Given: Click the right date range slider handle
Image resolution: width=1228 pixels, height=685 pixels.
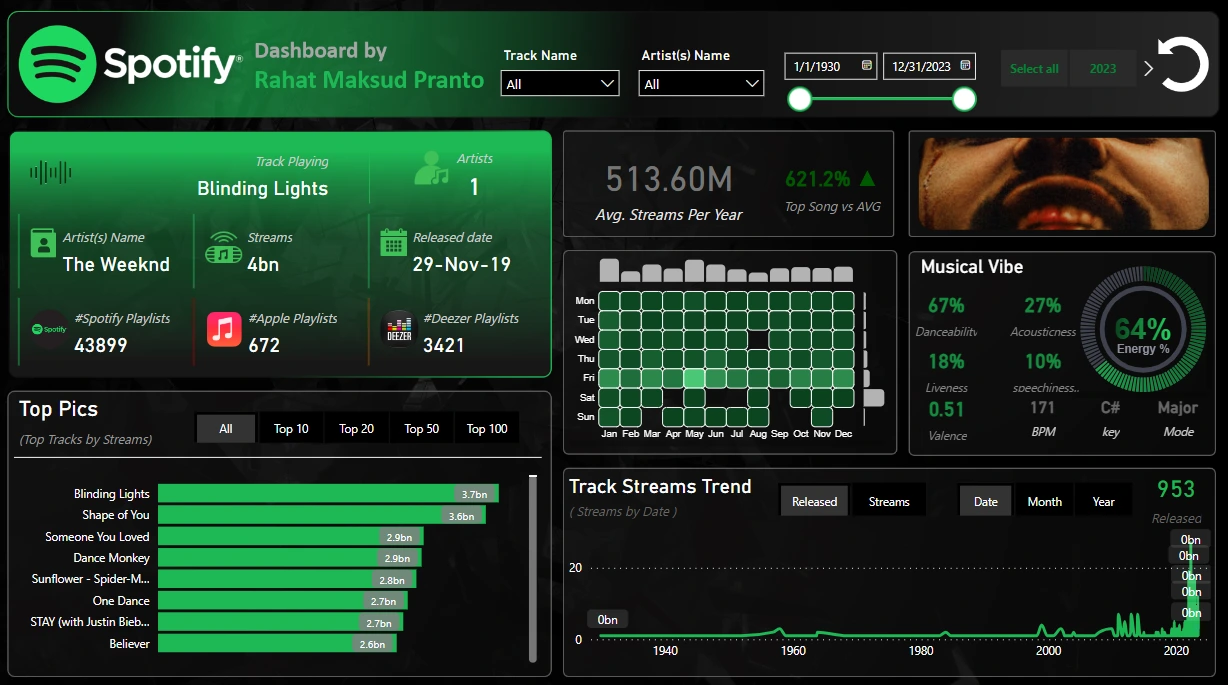Looking at the screenshot, I should click(964, 99).
